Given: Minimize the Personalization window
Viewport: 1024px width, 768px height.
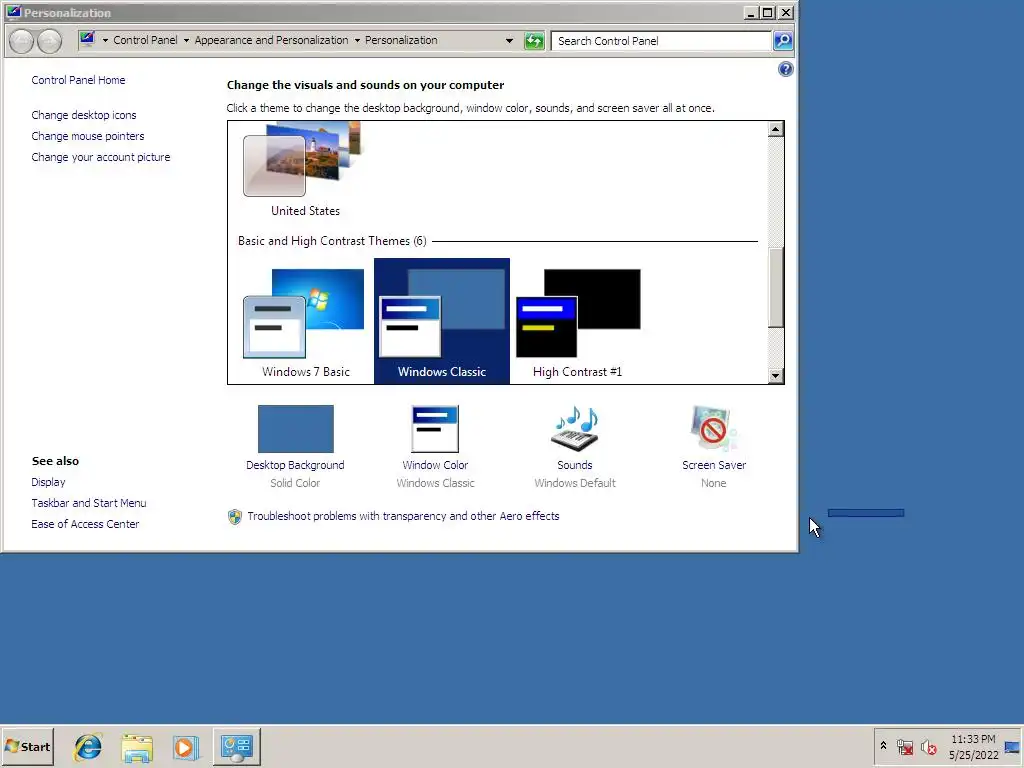Looking at the screenshot, I should (x=750, y=12).
